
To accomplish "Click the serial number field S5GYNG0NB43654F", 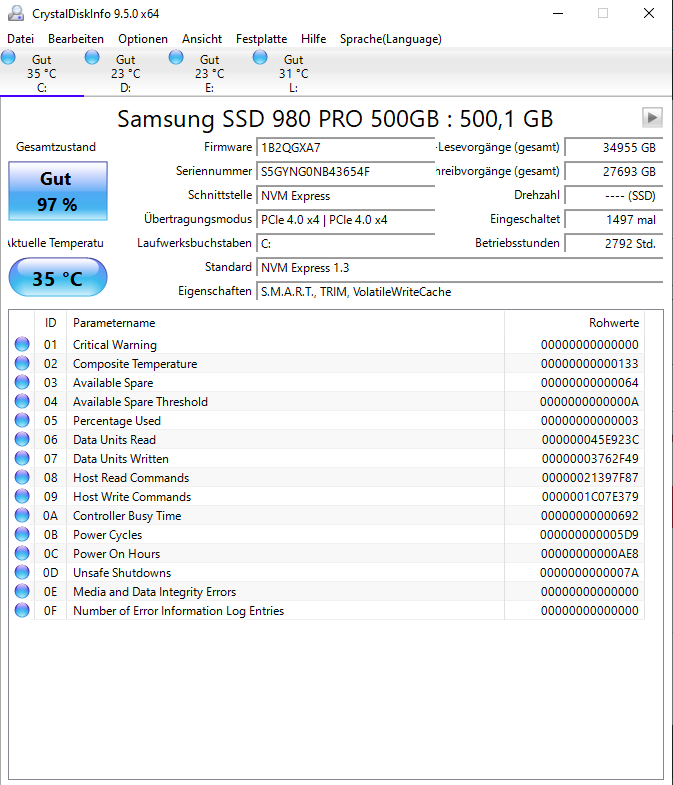I will (346, 172).
